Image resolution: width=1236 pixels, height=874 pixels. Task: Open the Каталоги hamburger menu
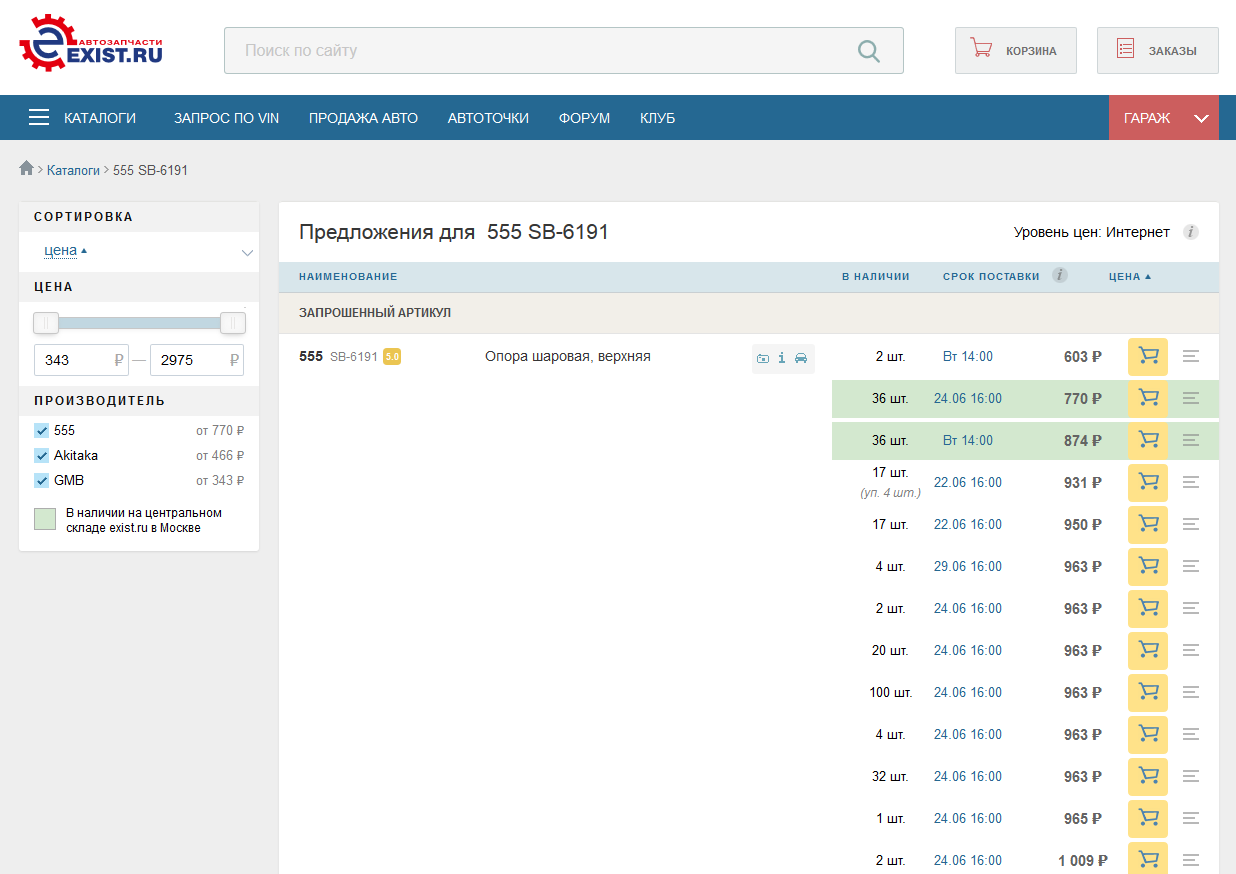tap(39, 118)
